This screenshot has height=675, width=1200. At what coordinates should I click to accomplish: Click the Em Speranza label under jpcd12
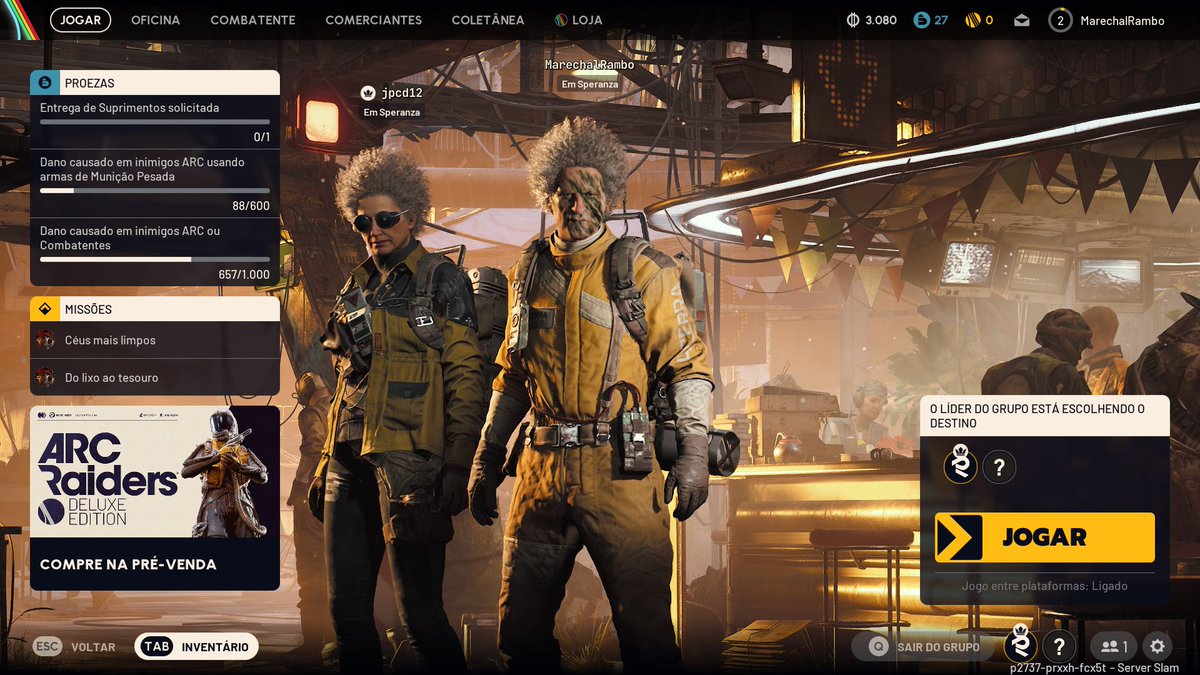[x=392, y=113]
